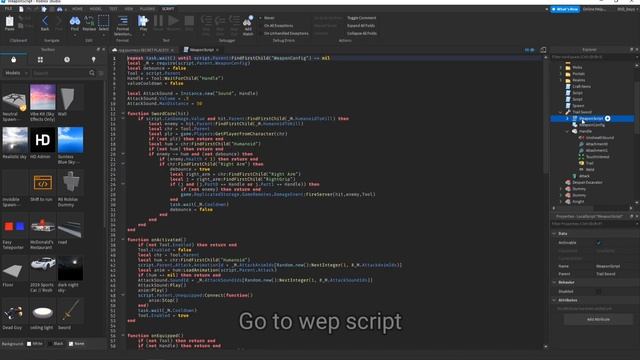The image size is (640, 360).
Task: Switch to the SECRET PLACES editor tab
Action: (144, 50)
